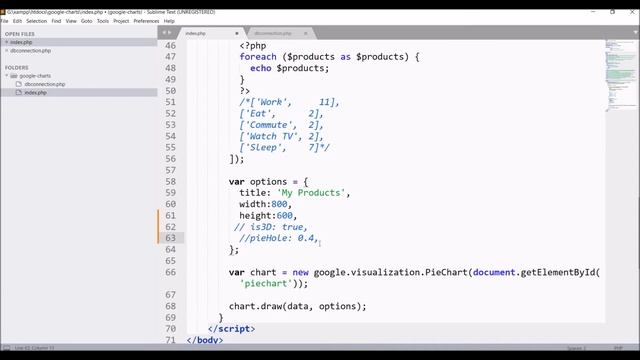
Task: Click the file icon beside index.php in Folders
Action: 18,93
